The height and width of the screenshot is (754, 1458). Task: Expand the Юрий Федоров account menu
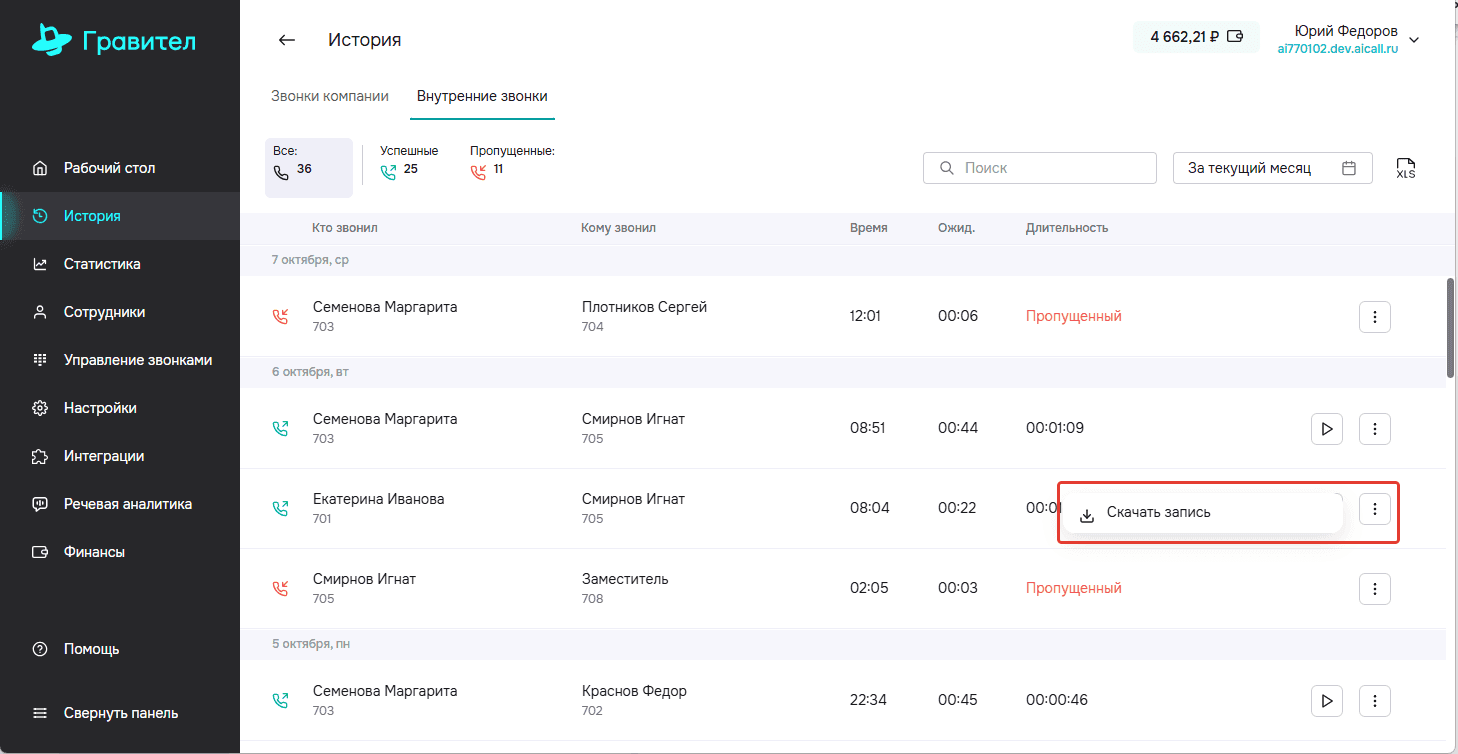pyautogui.click(x=1414, y=40)
